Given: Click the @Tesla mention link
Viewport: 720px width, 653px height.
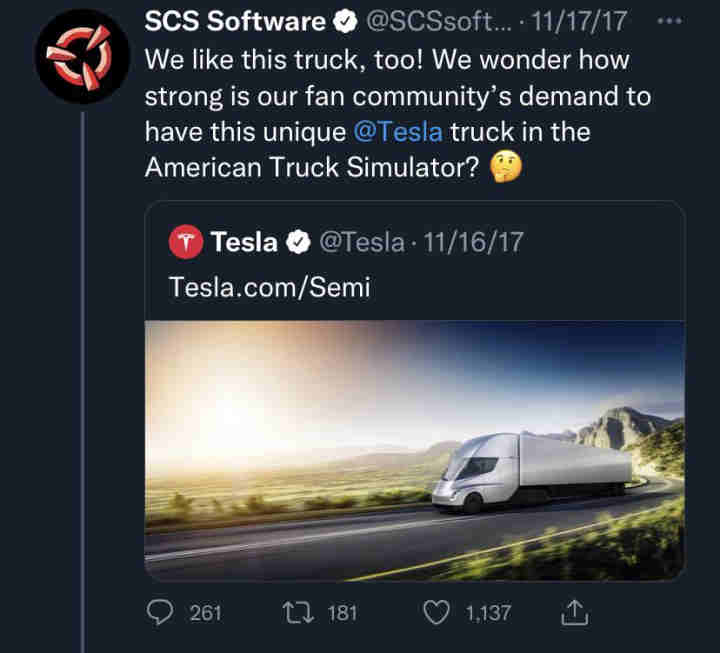Looking at the screenshot, I should coord(398,132).
